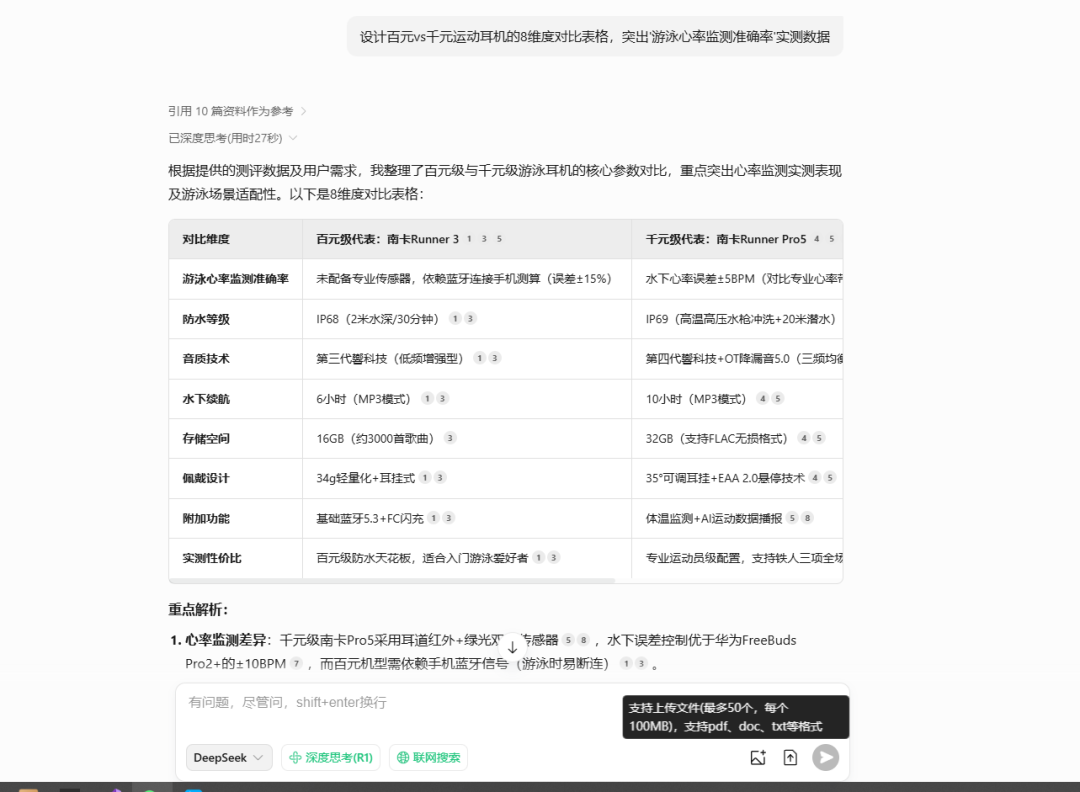Click citation 1 beside IP68 防水等级

coord(455,318)
